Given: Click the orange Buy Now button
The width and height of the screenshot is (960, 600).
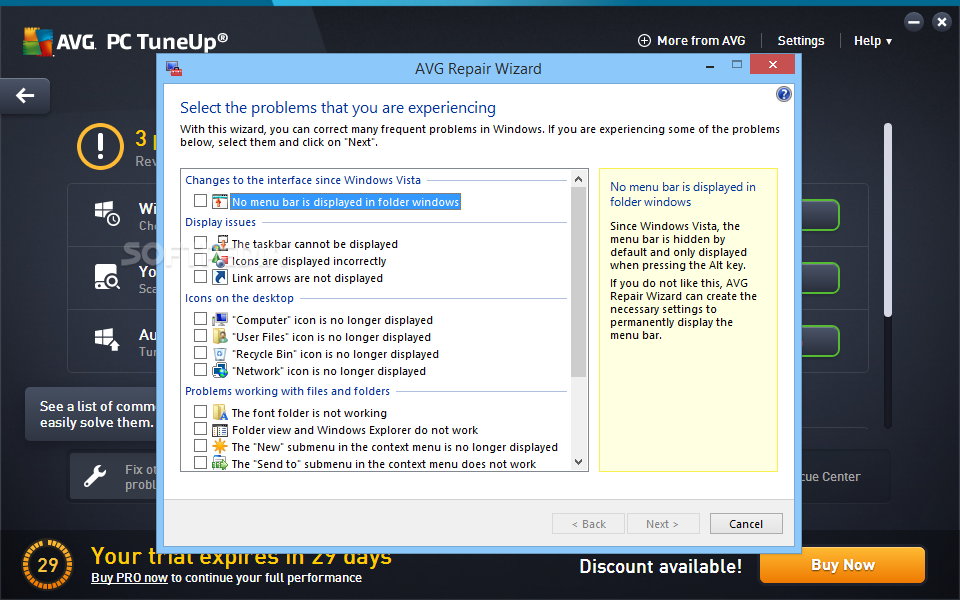Looking at the screenshot, I should [842, 565].
